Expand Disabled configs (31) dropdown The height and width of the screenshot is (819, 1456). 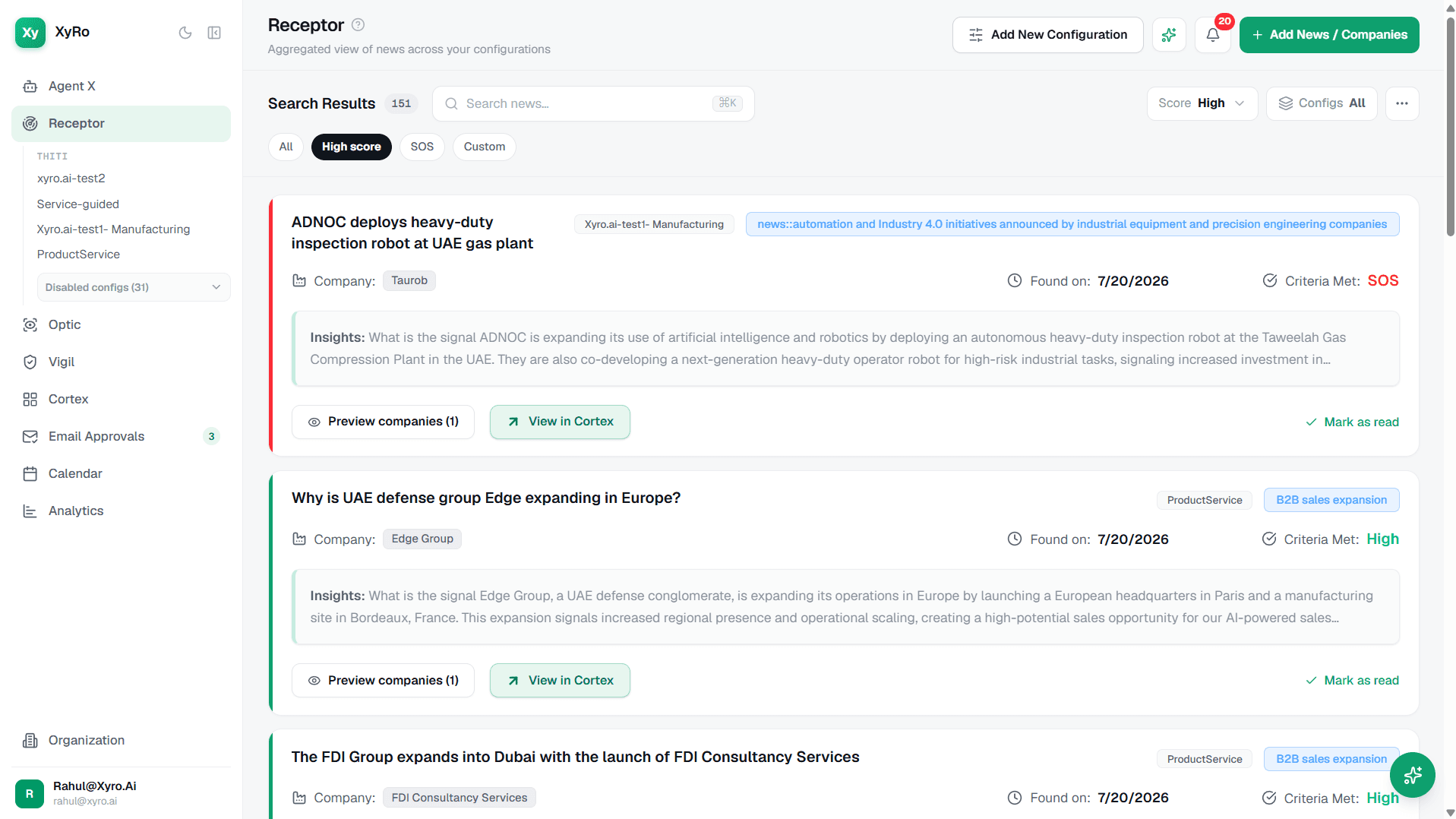(134, 287)
